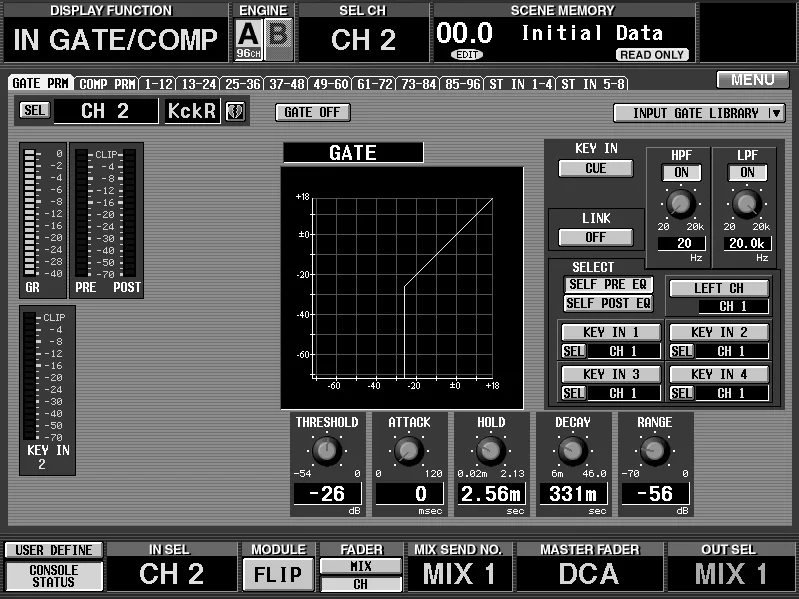Click READ ONLY scene label
Viewport: 799px width, 599px height.
[652, 55]
